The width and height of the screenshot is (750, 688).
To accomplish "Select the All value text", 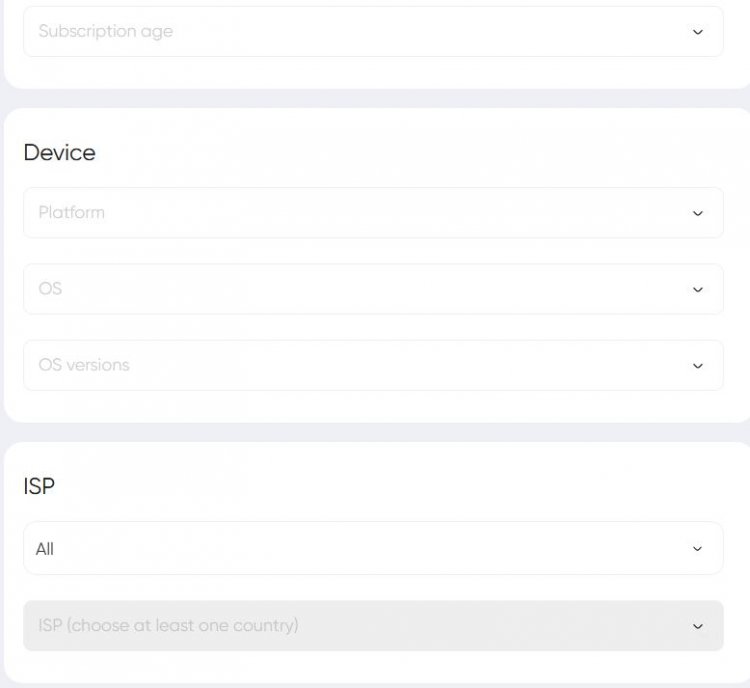I will click(x=45, y=549).
